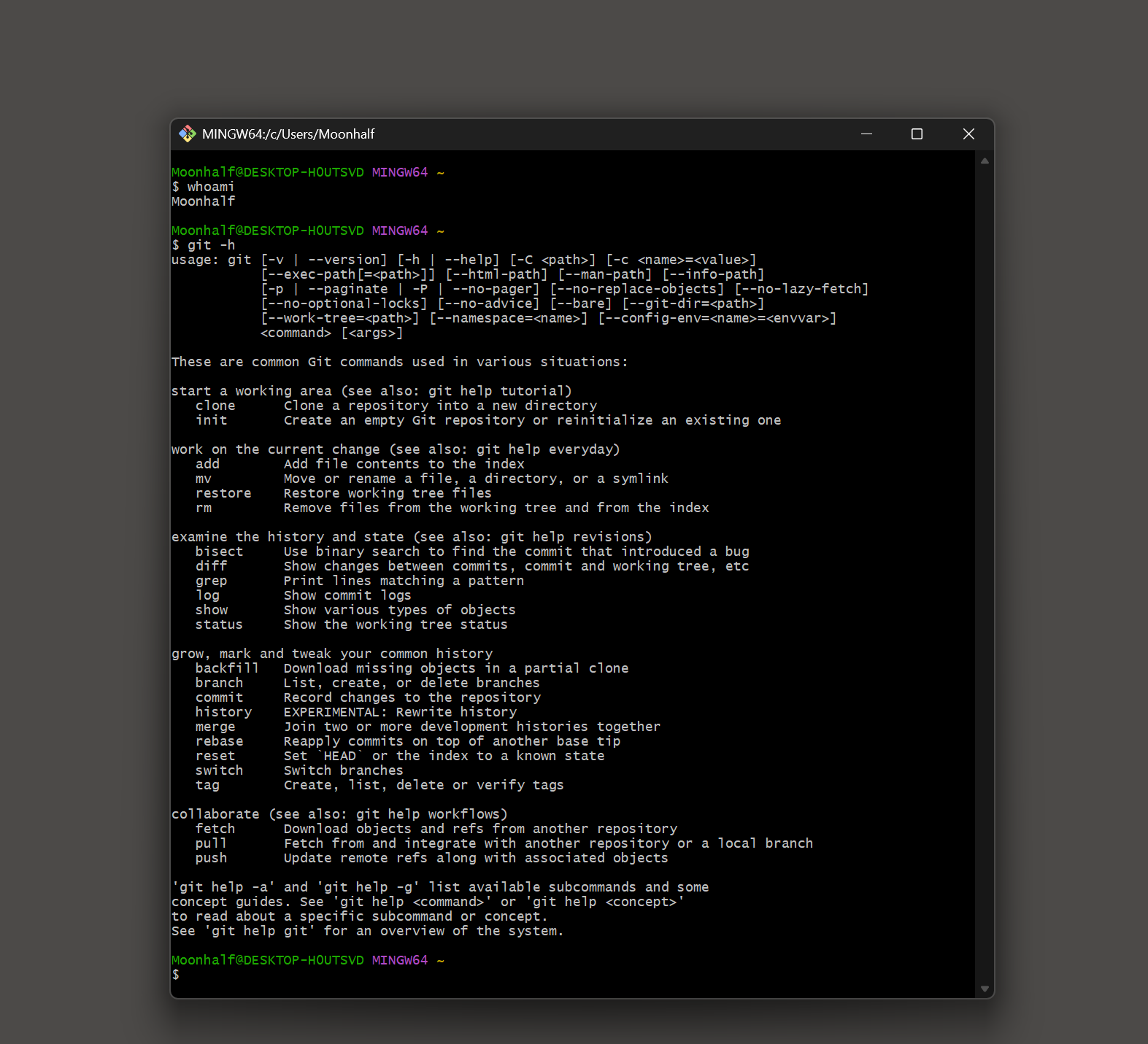1148x1044 pixels.
Task: Click the 'rm' command row
Action: coord(452,508)
